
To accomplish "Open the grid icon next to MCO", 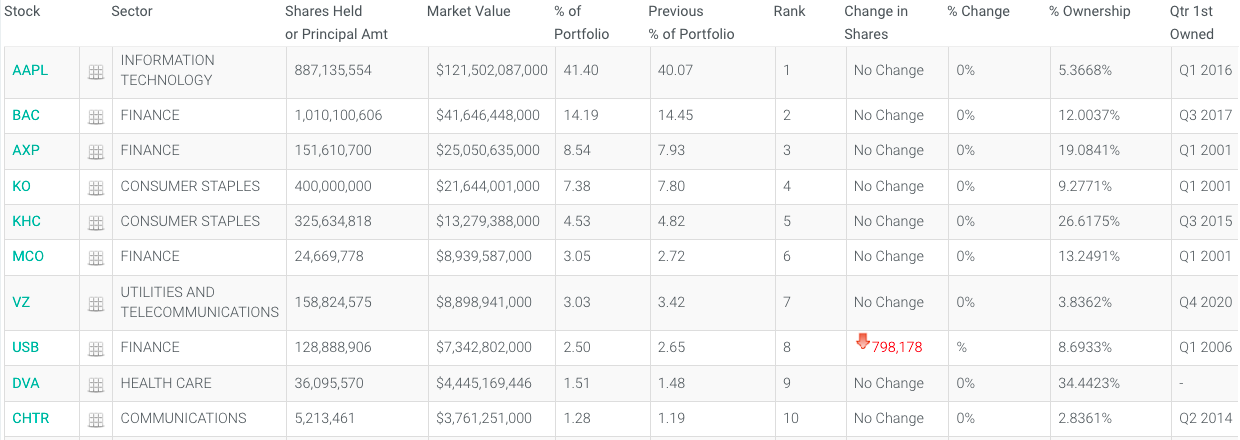I will (96, 258).
